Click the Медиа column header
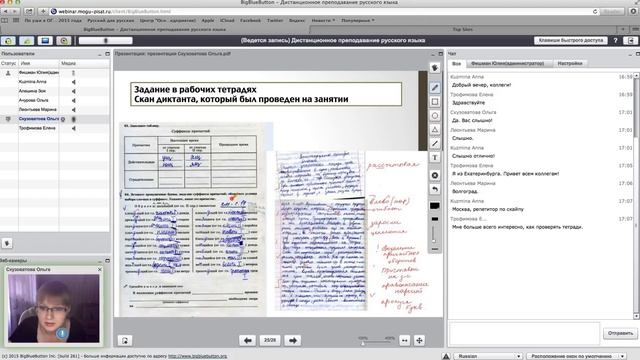The height and width of the screenshot is (360, 640). (84, 63)
